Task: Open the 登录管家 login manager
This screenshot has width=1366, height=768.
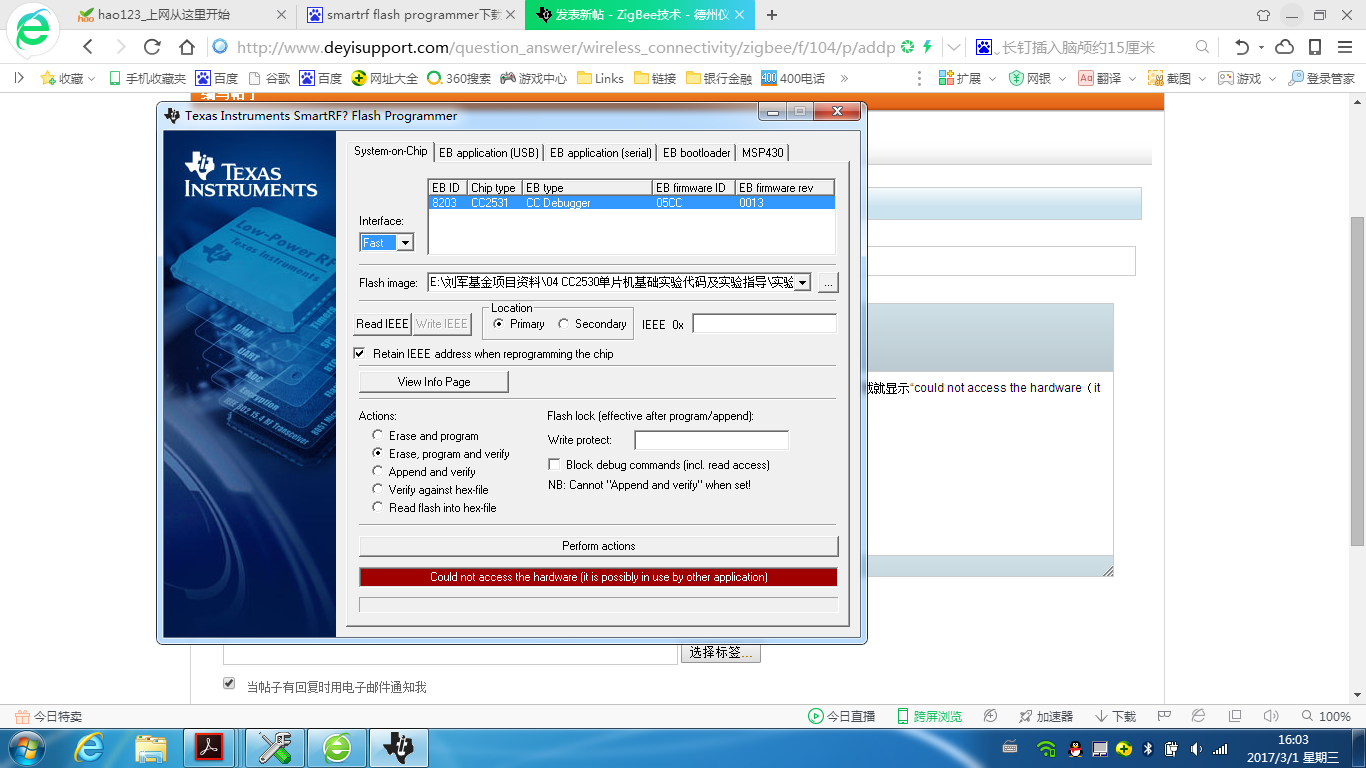Action: click(x=1322, y=78)
